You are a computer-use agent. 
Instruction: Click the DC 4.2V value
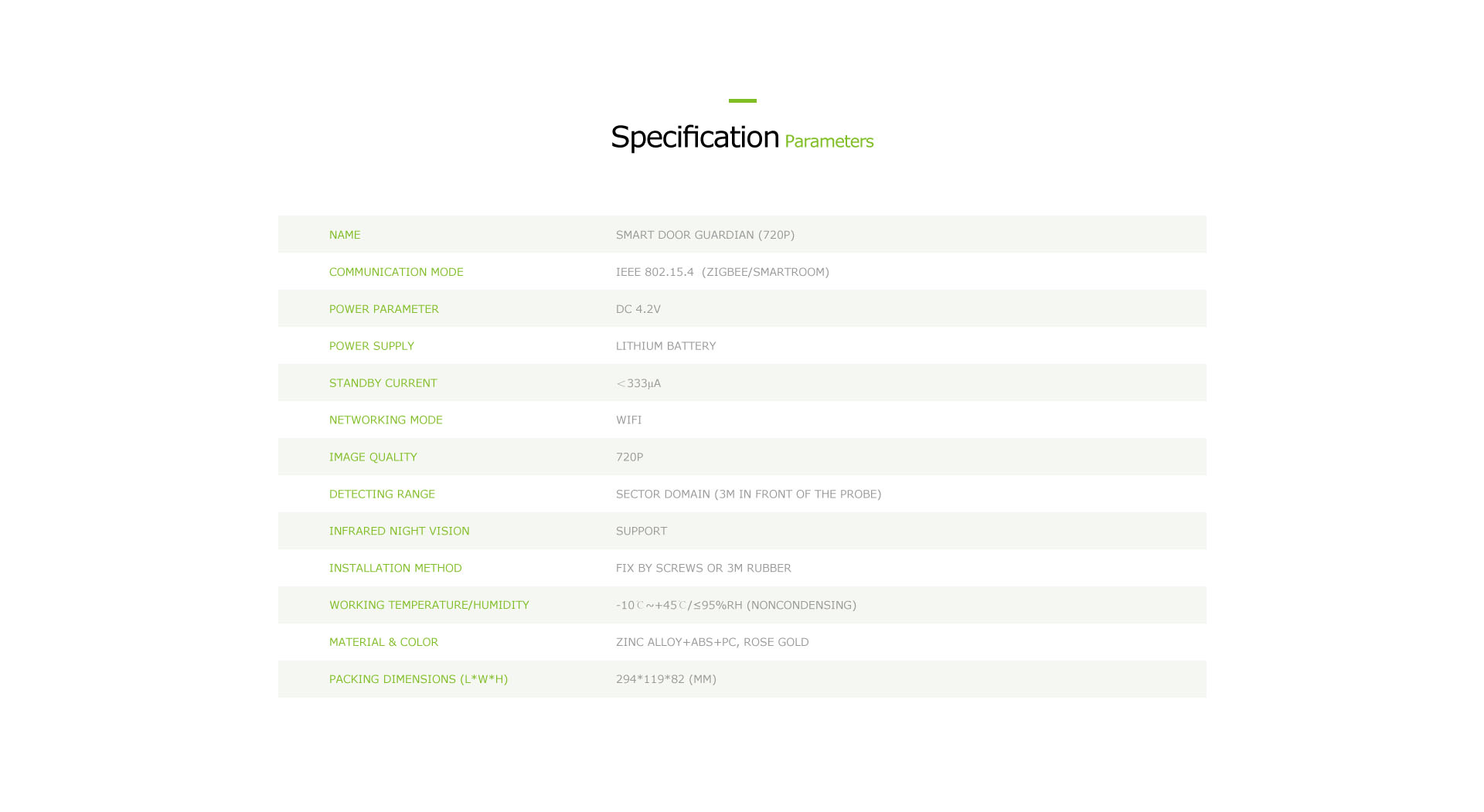coord(638,309)
